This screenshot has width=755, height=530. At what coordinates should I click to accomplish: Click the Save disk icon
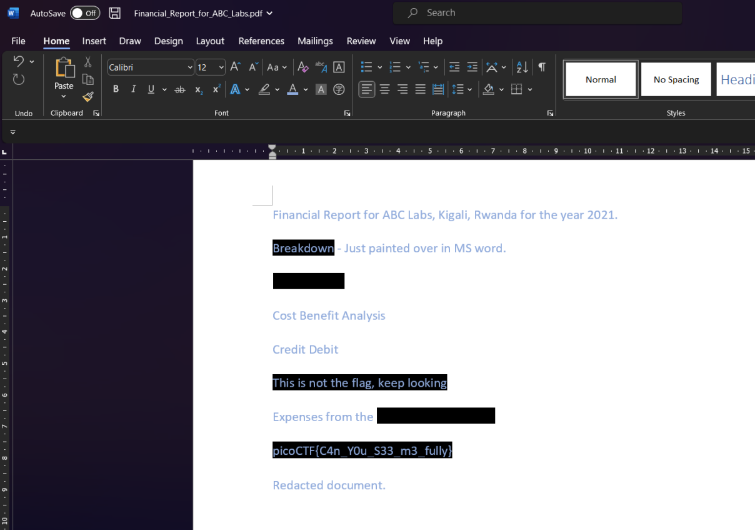click(x=115, y=13)
